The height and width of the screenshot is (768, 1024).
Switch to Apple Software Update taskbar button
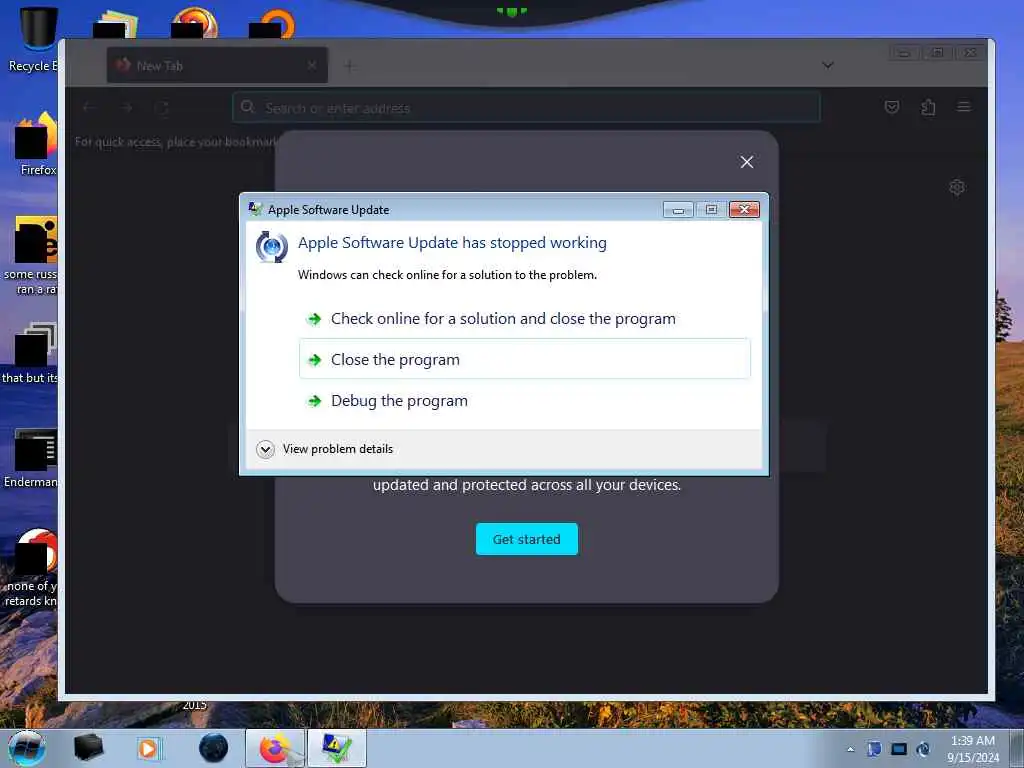(336, 748)
